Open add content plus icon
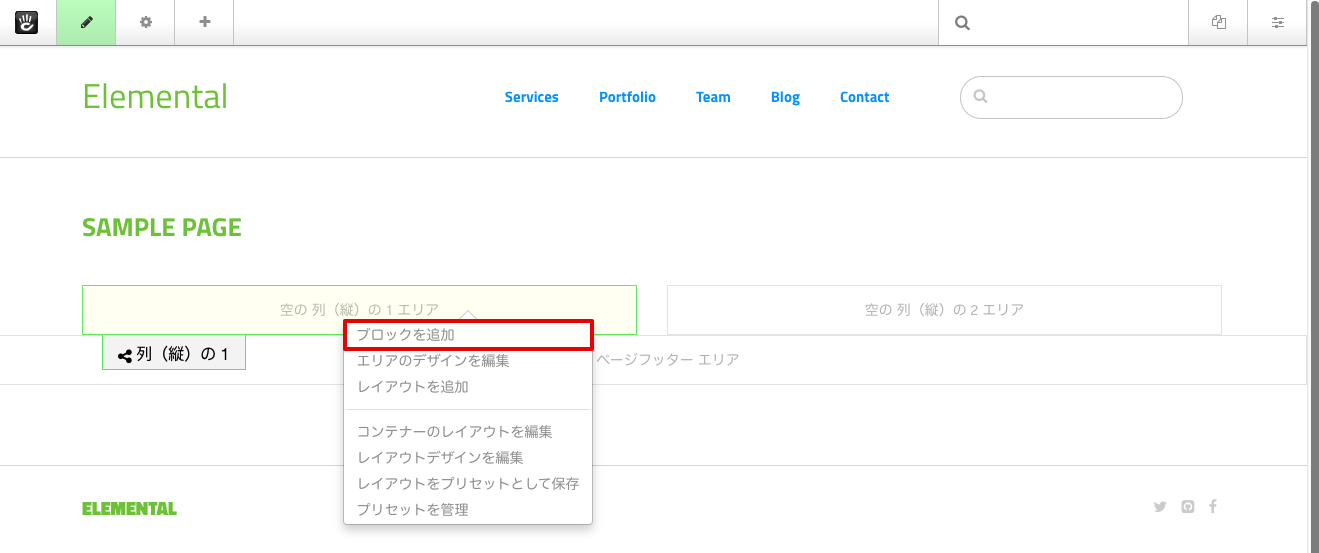This screenshot has width=1319, height=553. point(204,22)
